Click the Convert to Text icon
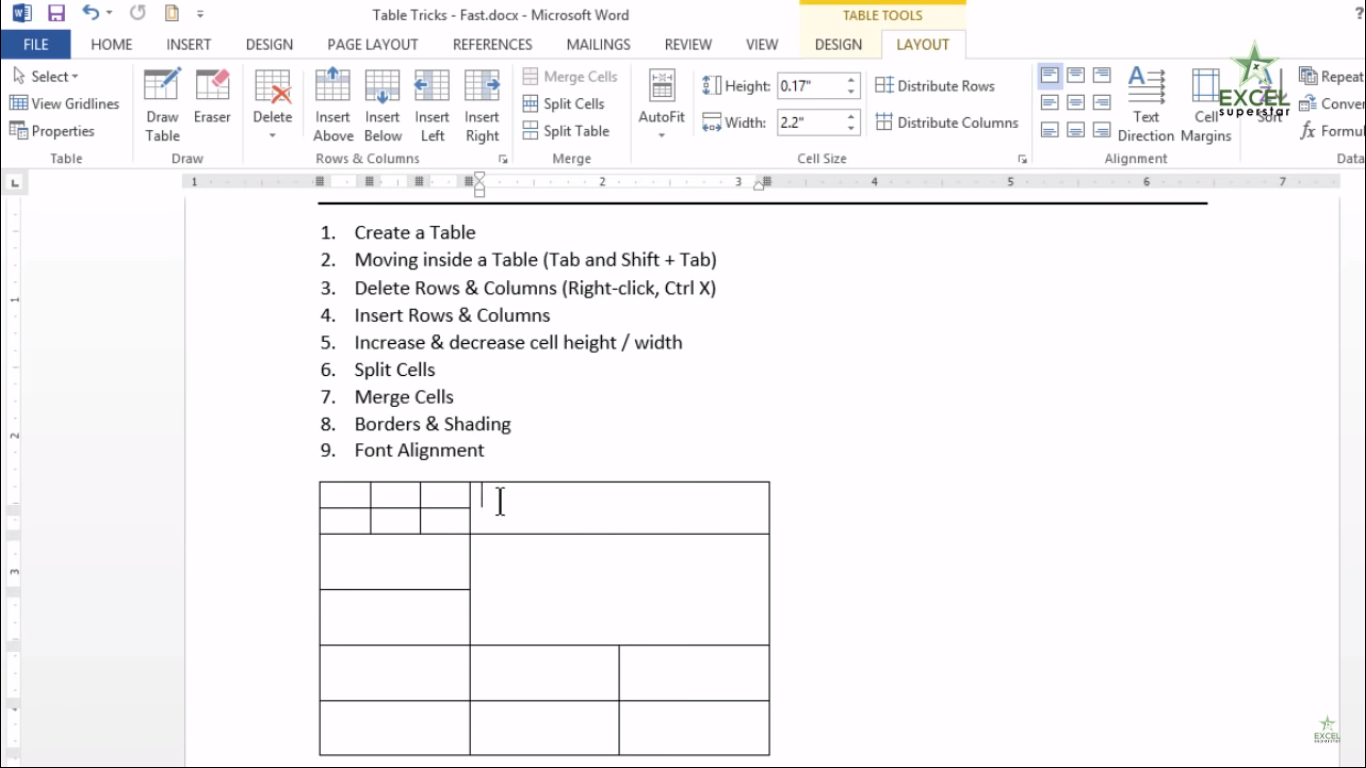The width and height of the screenshot is (1366, 768). click(1308, 103)
